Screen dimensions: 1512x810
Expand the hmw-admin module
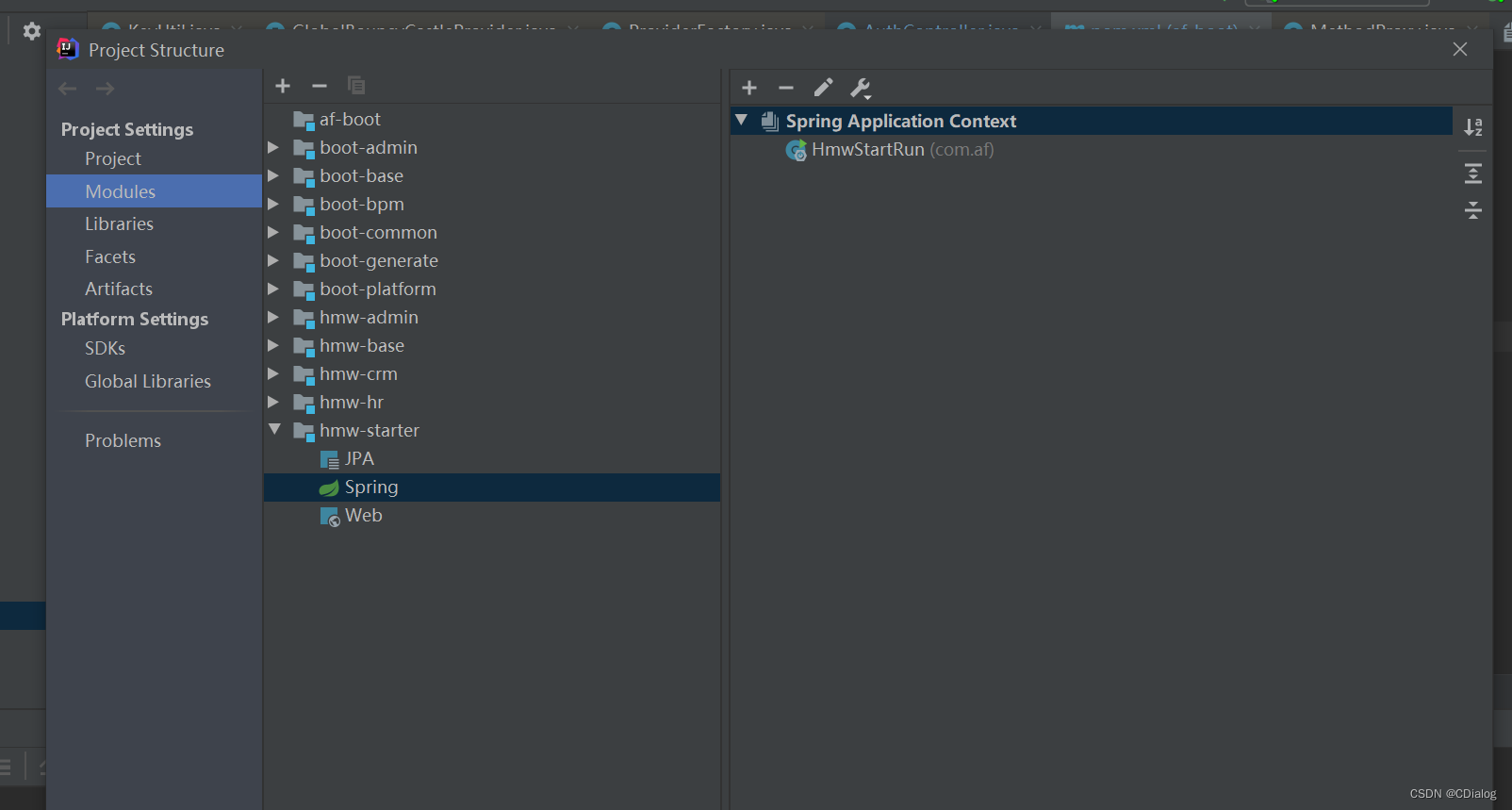273,317
